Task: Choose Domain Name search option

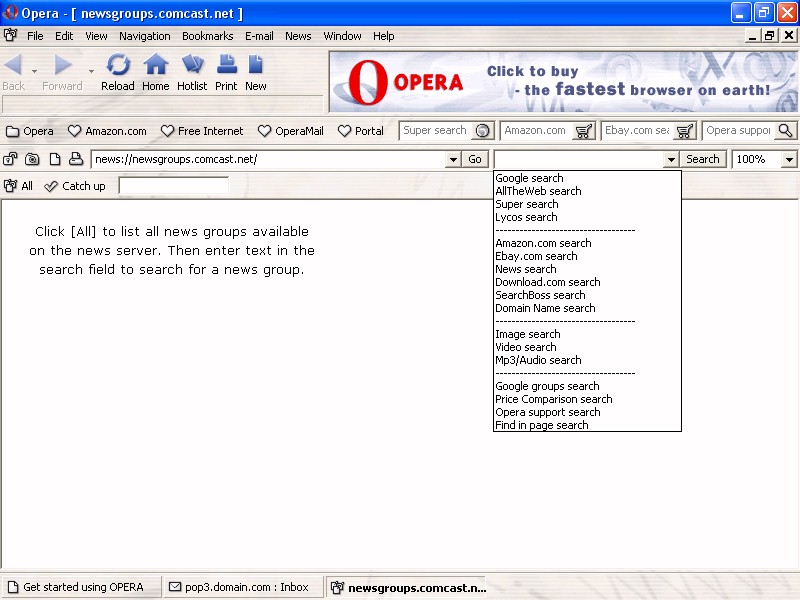Action: [x=587, y=308]
